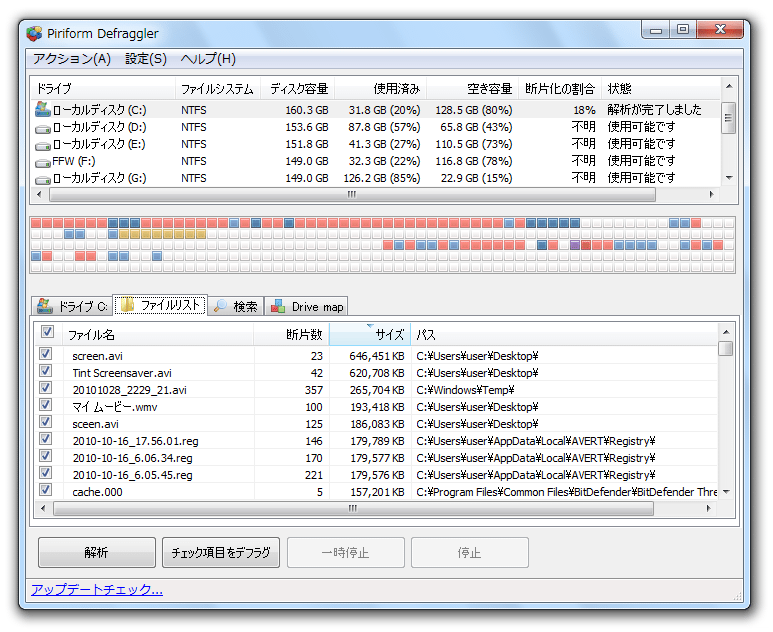773x632 pixels.
Task: Click the BitDefender path of cache.000
Action: pos(567,492)
